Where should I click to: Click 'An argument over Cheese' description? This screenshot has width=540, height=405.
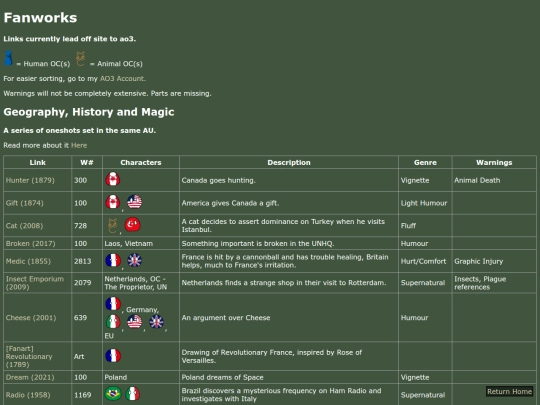pos(226,318)
